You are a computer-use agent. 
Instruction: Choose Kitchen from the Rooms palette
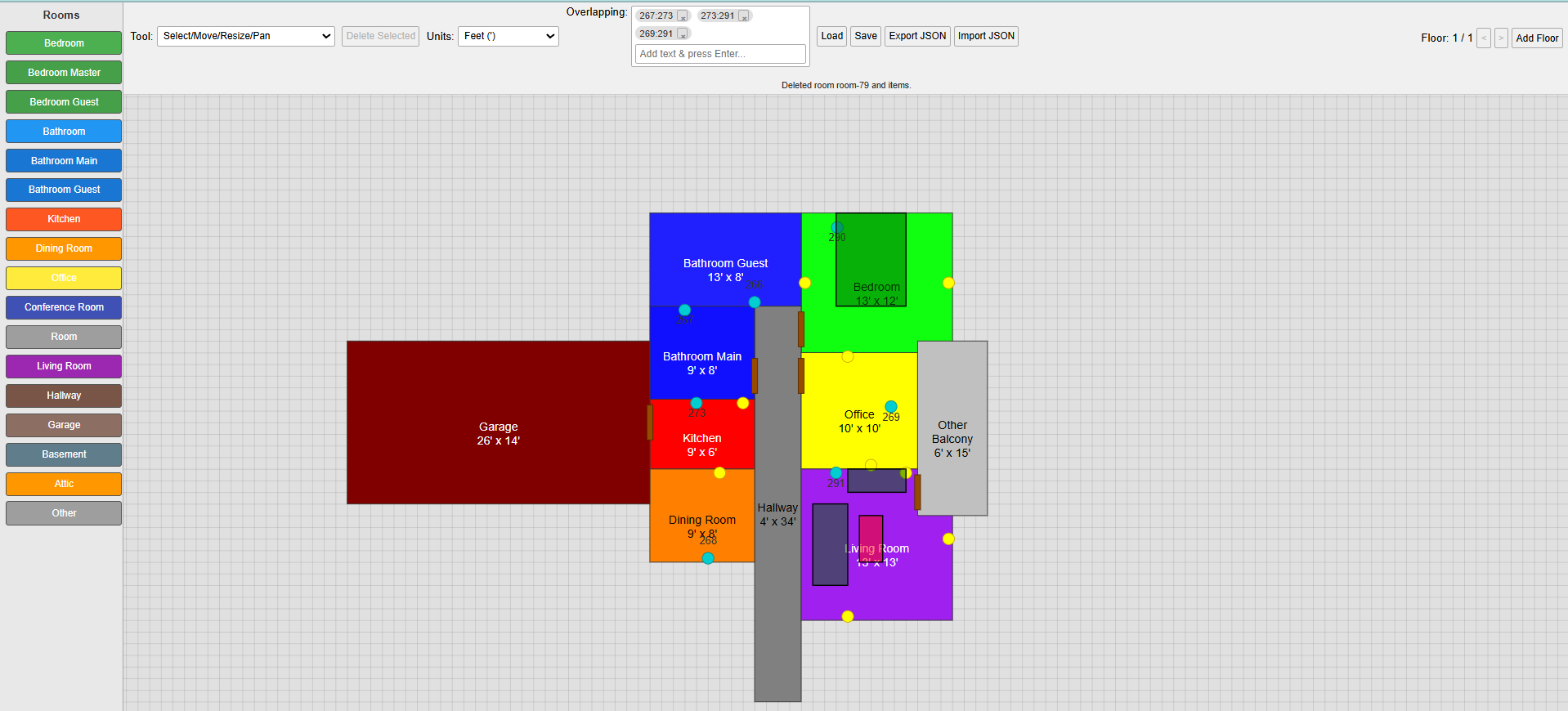click(64, 219)
